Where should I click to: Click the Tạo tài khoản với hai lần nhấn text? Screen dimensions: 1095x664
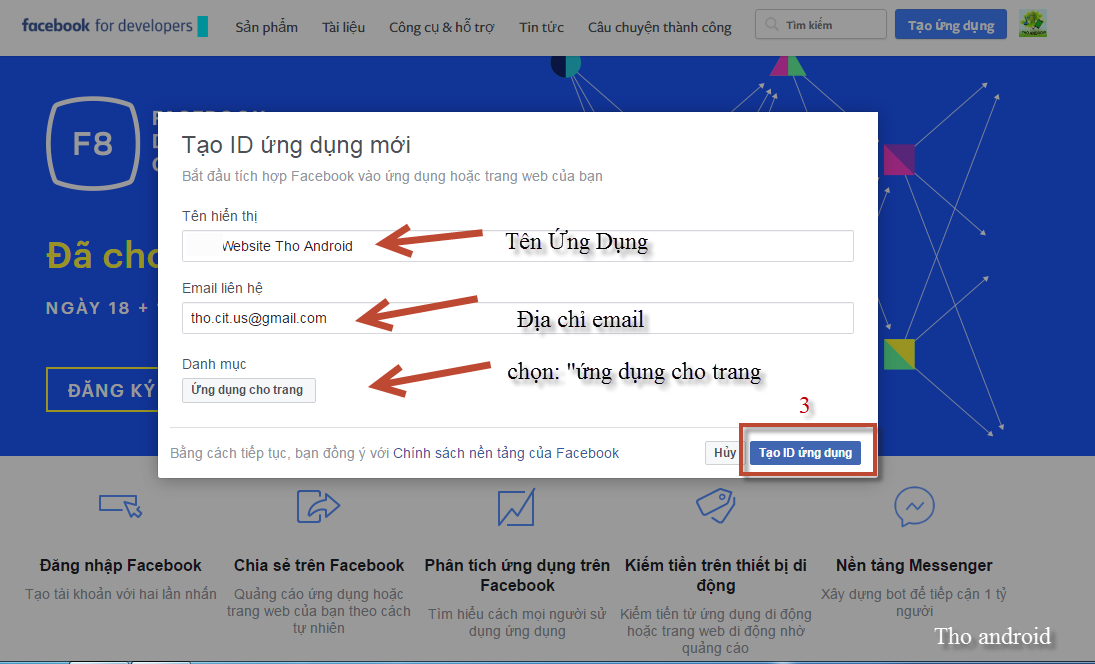tap(121, 594)
